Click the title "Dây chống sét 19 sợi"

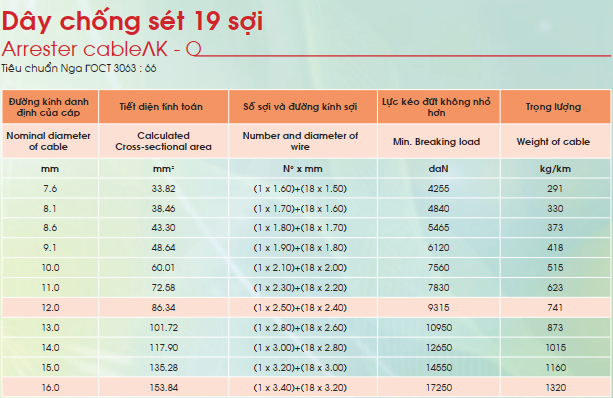click(132, 21)
